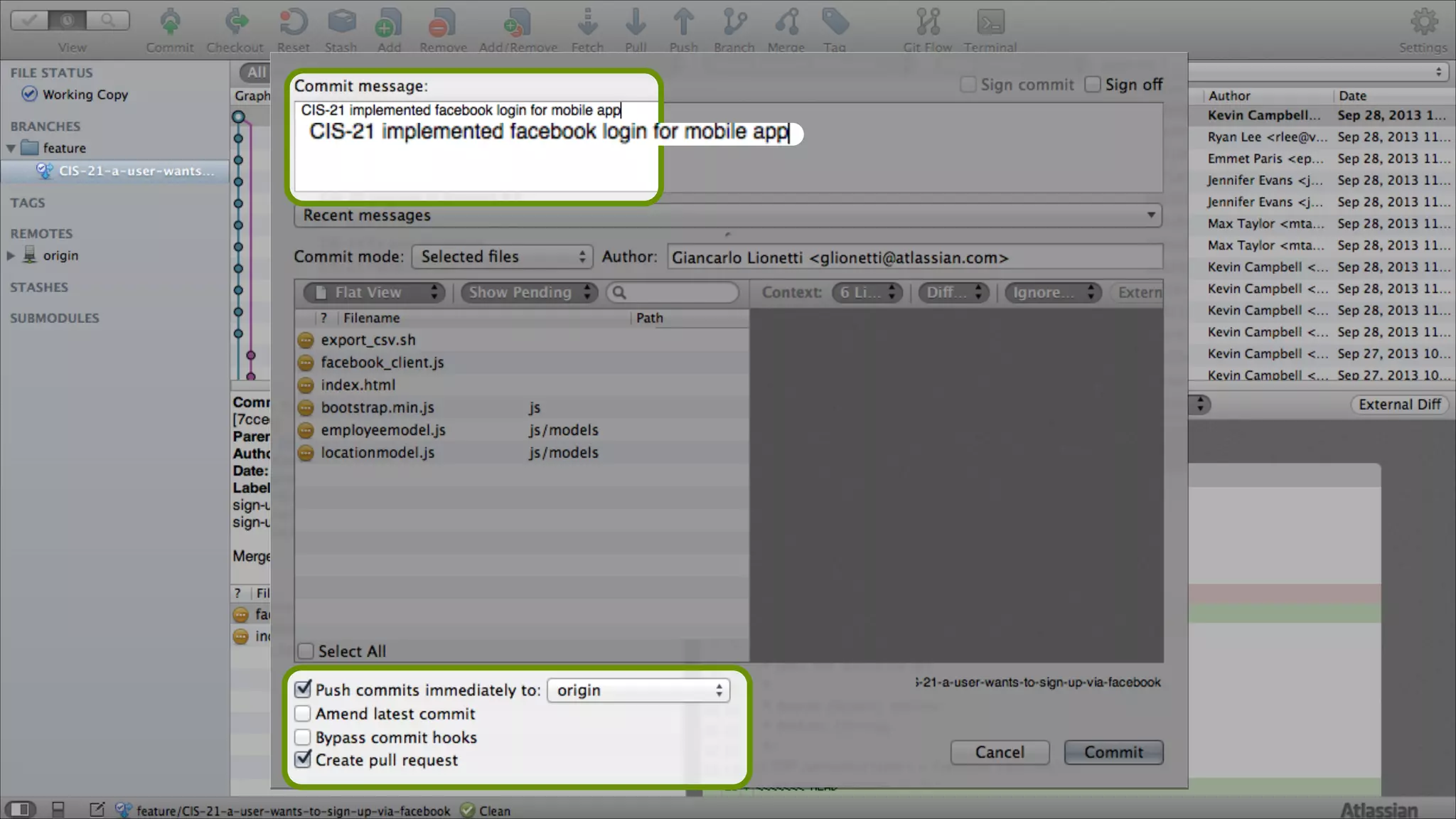Select facebook_client.js in file list

382,363
